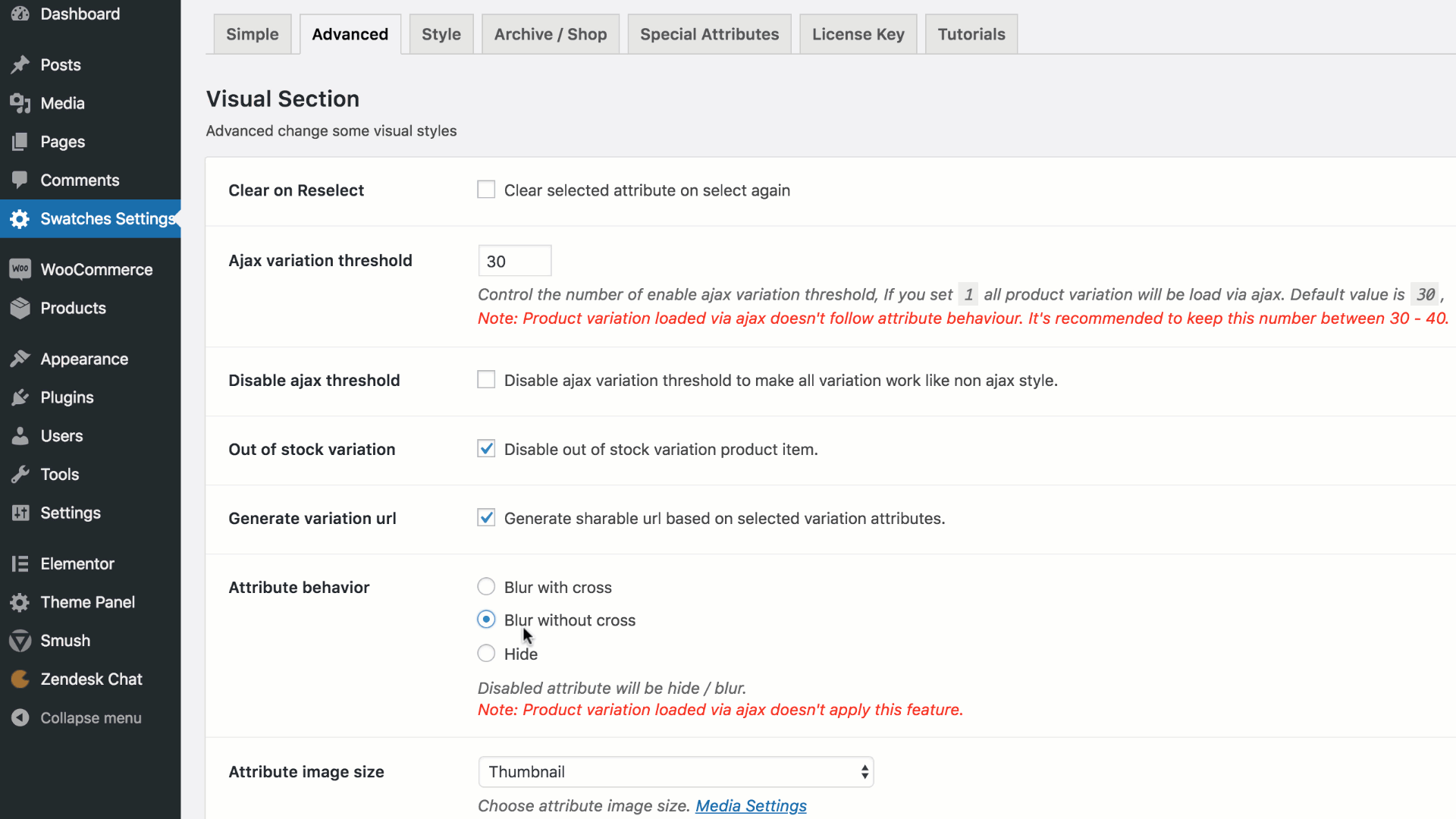Select the Blur with cross option
Viewport: 1456px width, 819px height.
coord(486,586)
